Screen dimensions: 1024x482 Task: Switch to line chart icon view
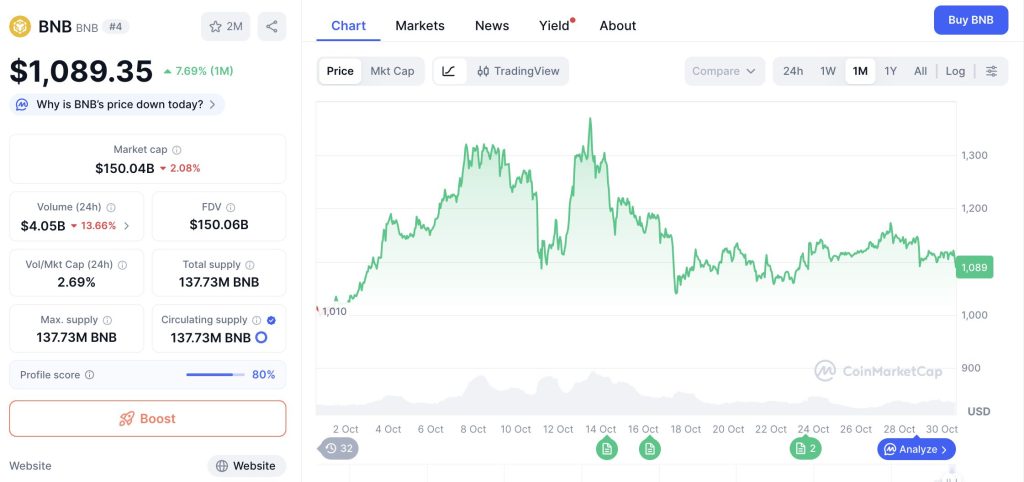coord(449,71)
